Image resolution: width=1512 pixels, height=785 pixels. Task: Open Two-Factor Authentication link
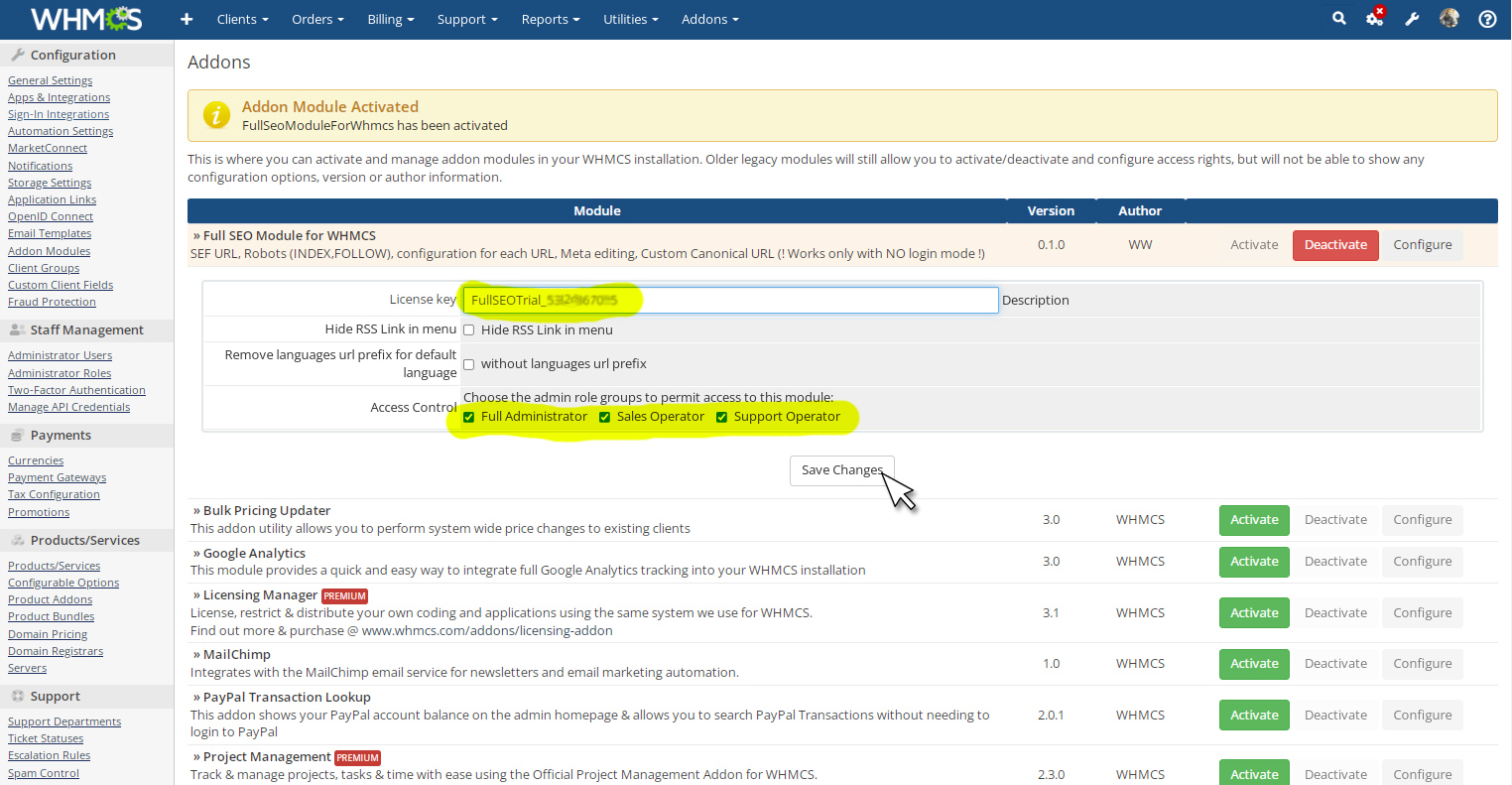tap(76, 390)
